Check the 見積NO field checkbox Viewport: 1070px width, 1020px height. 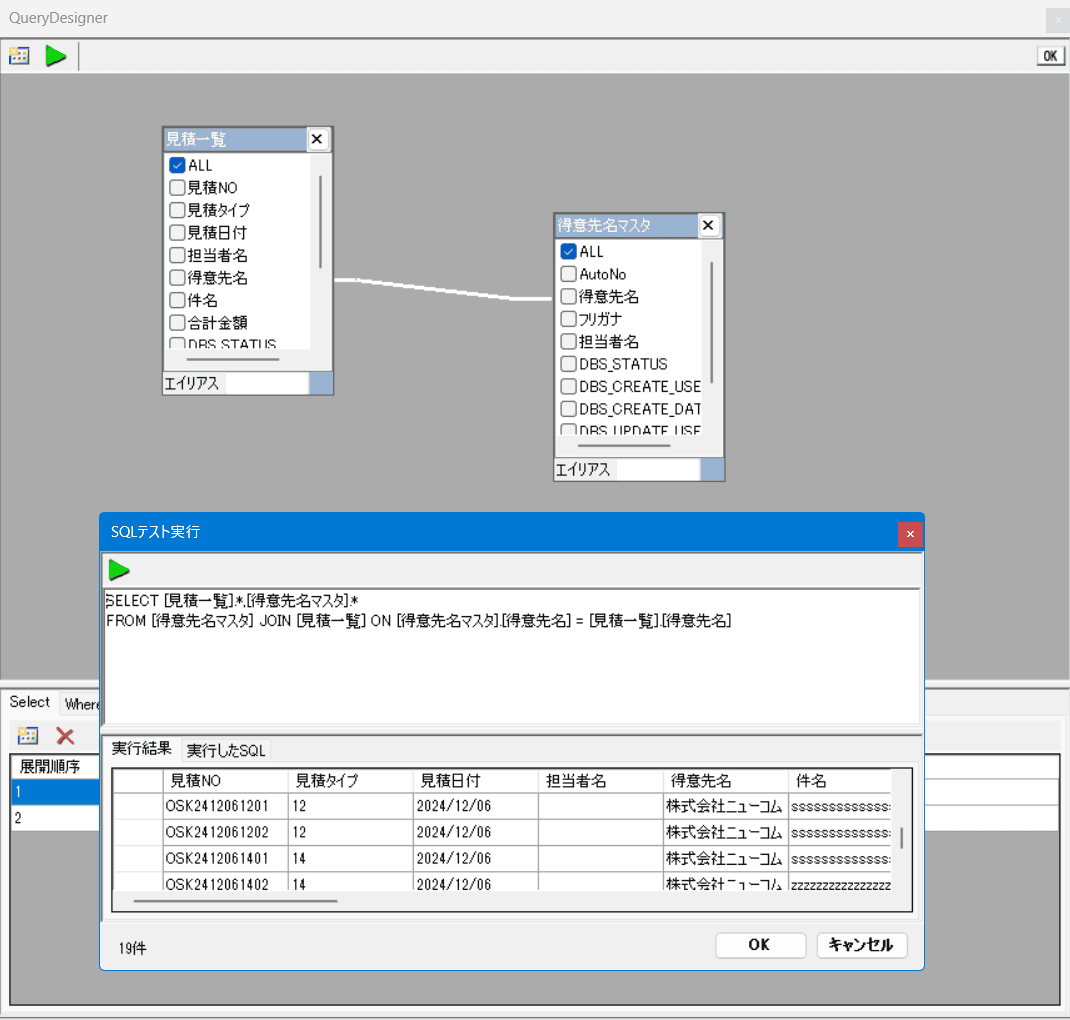tap(177, 188)
